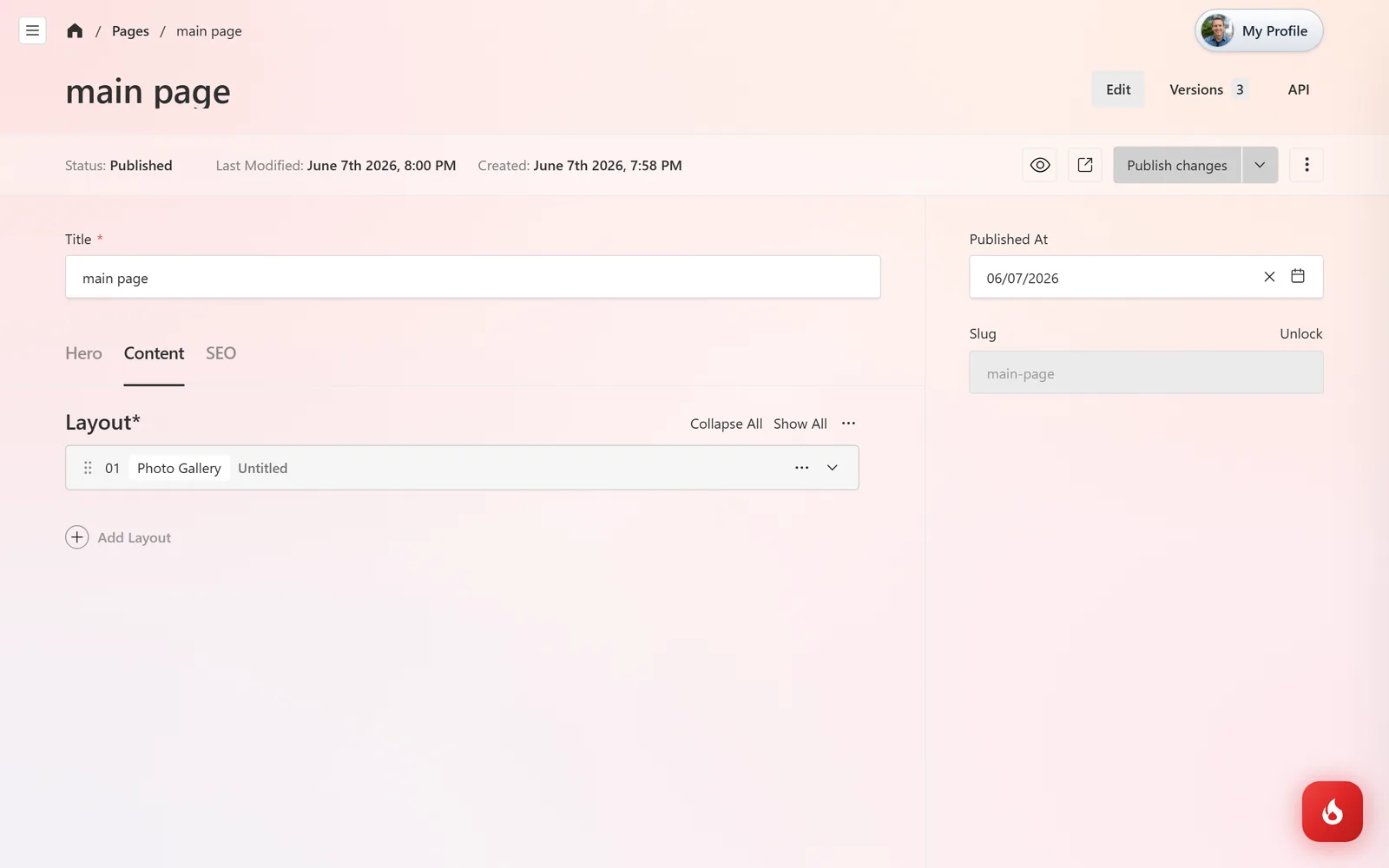This screenshot has height=868, width=1389.
Task: Switch to the Hero tab
Action: click(83, 353)
